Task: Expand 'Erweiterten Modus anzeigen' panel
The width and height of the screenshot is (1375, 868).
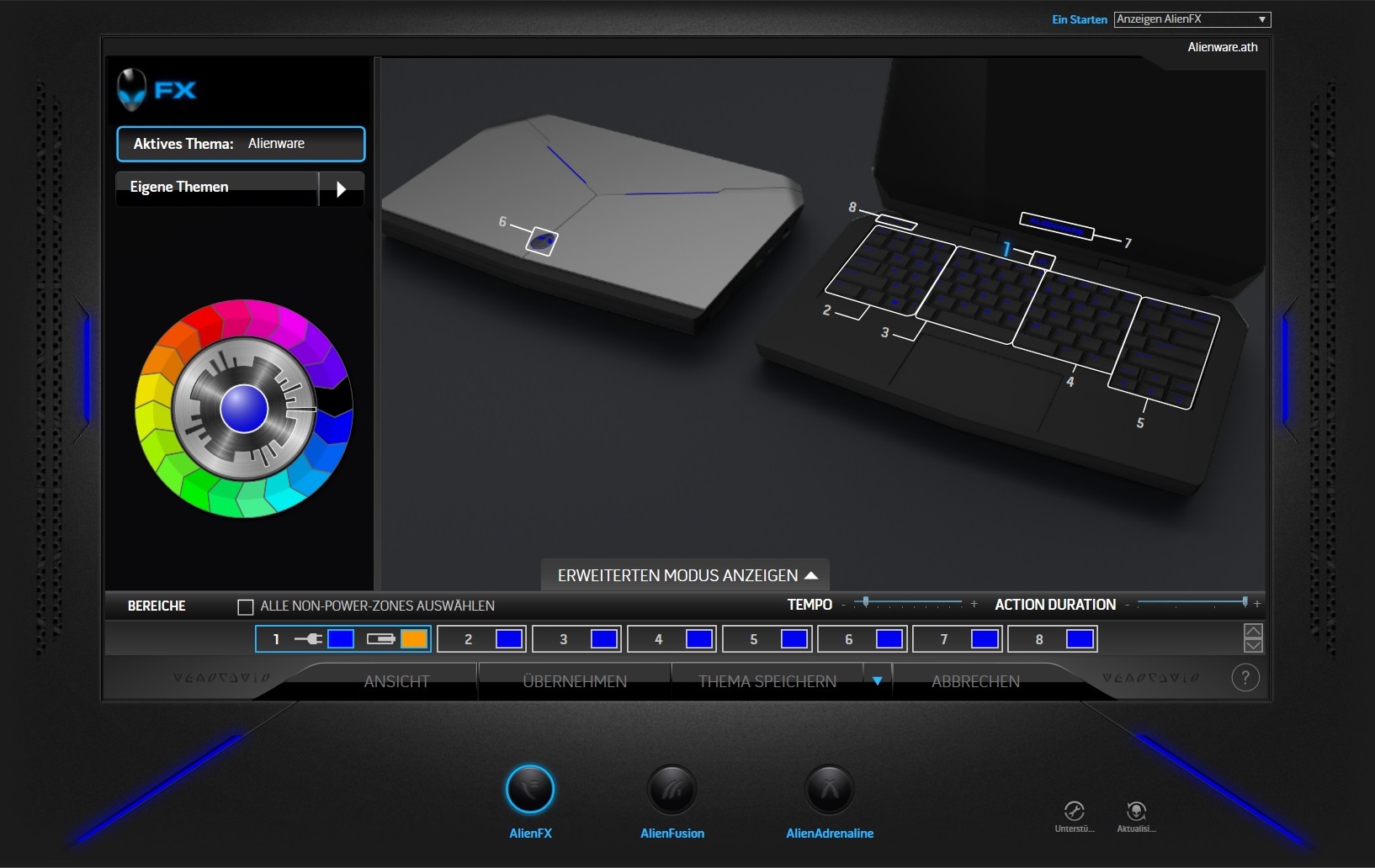Action: point(686,575)
